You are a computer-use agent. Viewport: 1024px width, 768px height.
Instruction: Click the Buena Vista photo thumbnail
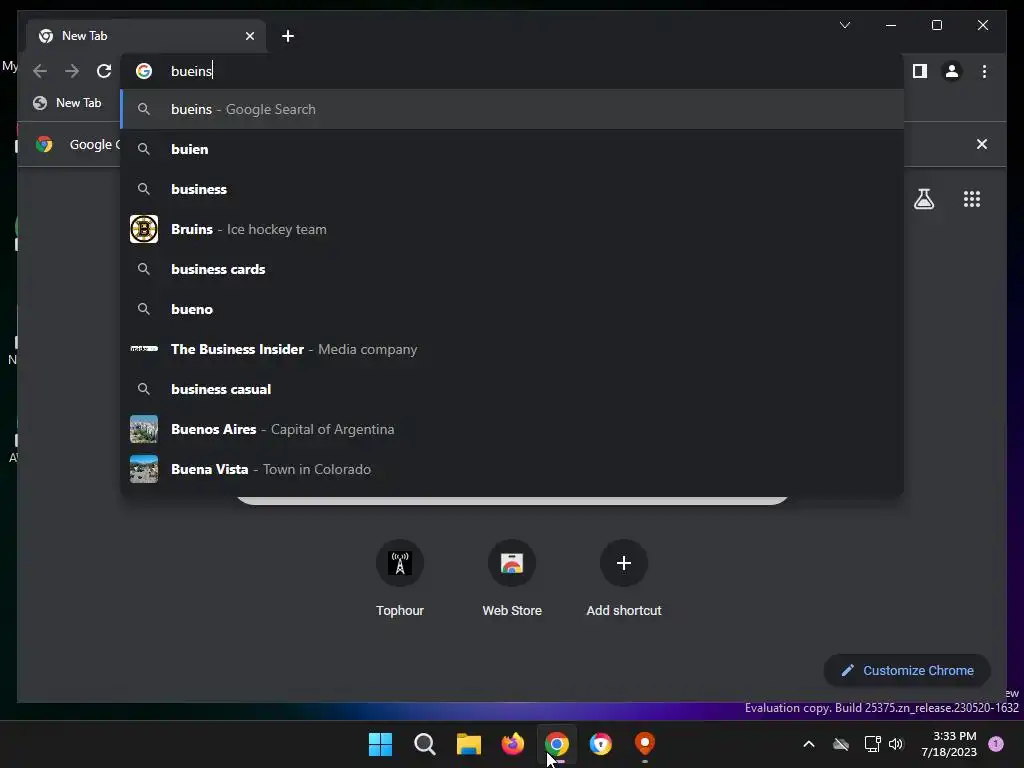point(144,469)
